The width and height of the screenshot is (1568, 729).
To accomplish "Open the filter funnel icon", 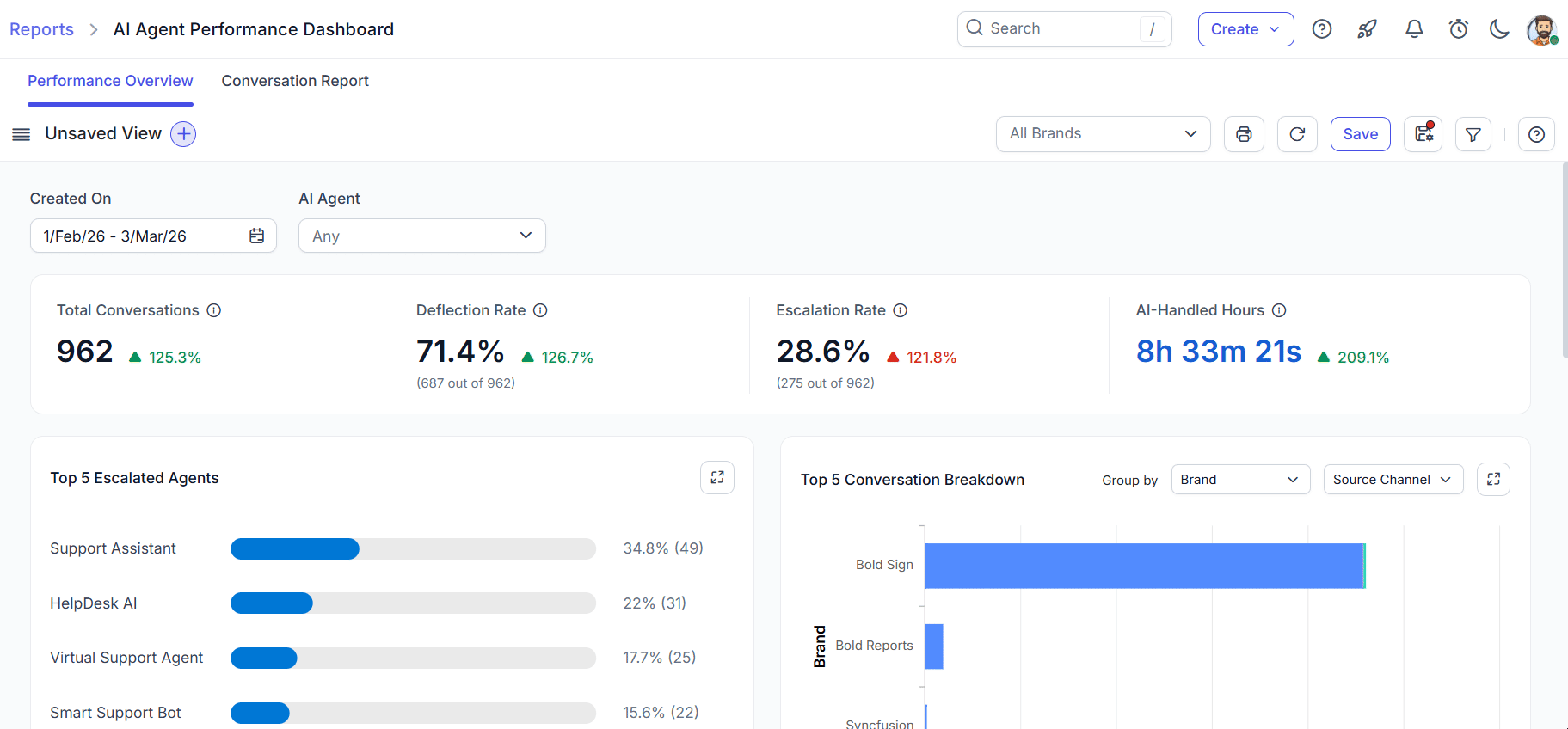I will 1473,134.
